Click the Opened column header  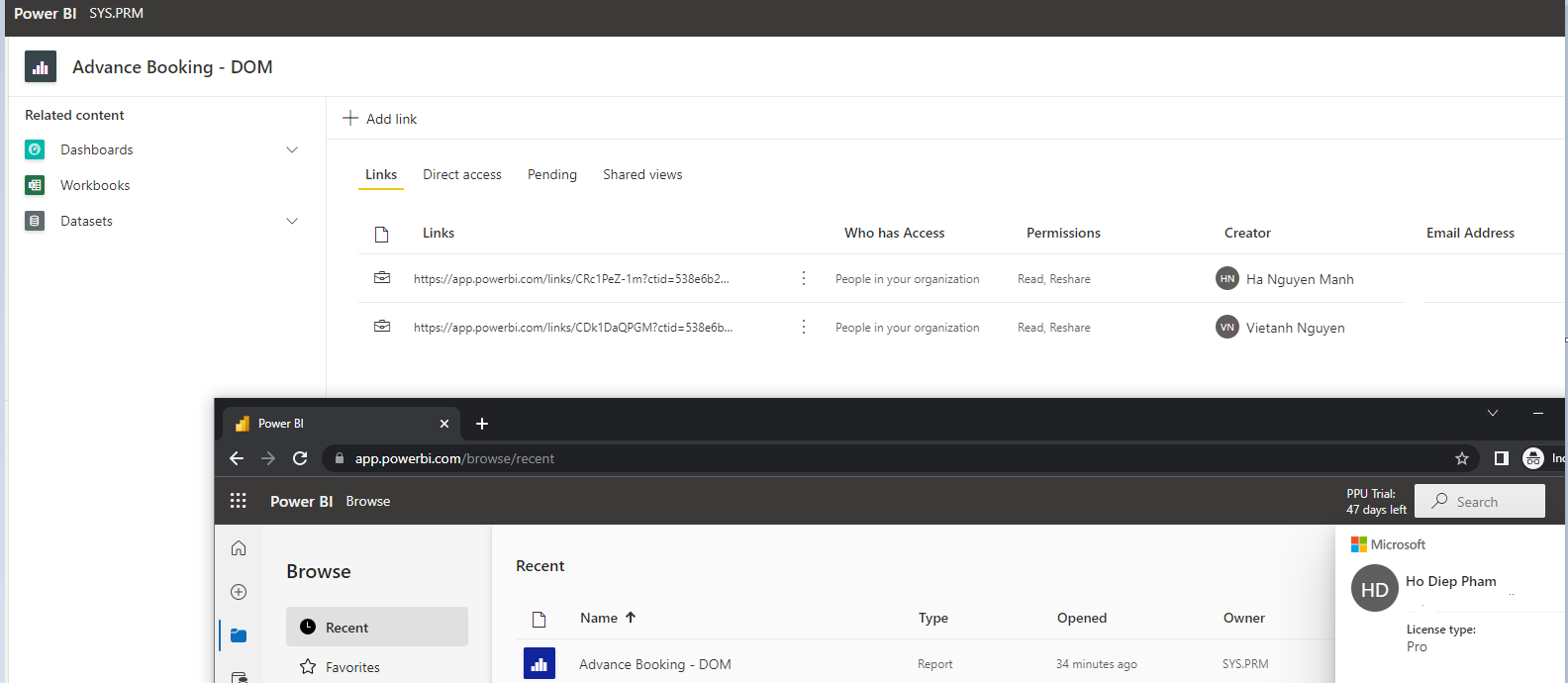tap(1082, 618)
